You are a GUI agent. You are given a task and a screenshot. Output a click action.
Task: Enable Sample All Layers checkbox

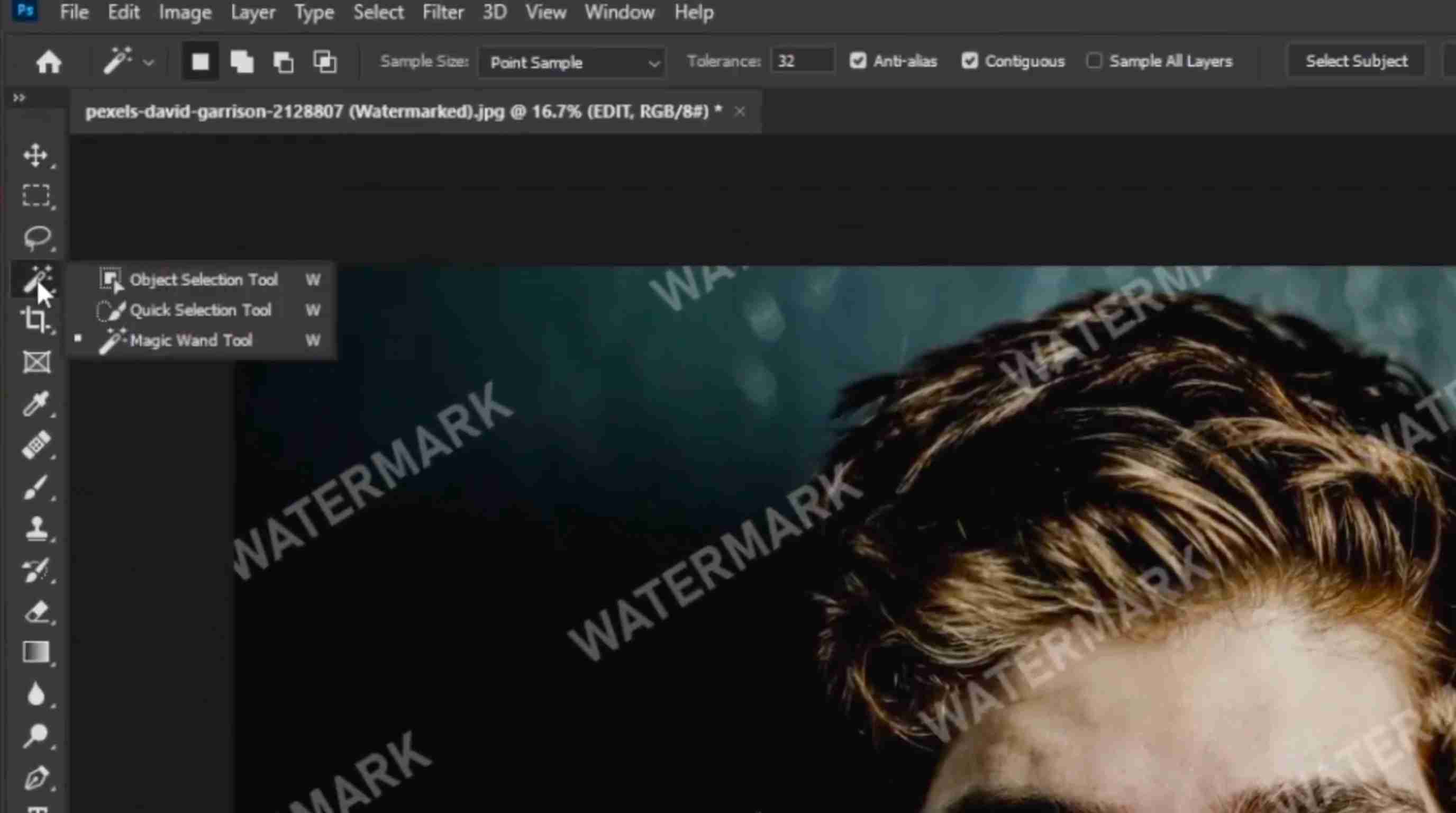click(1094, 61)
